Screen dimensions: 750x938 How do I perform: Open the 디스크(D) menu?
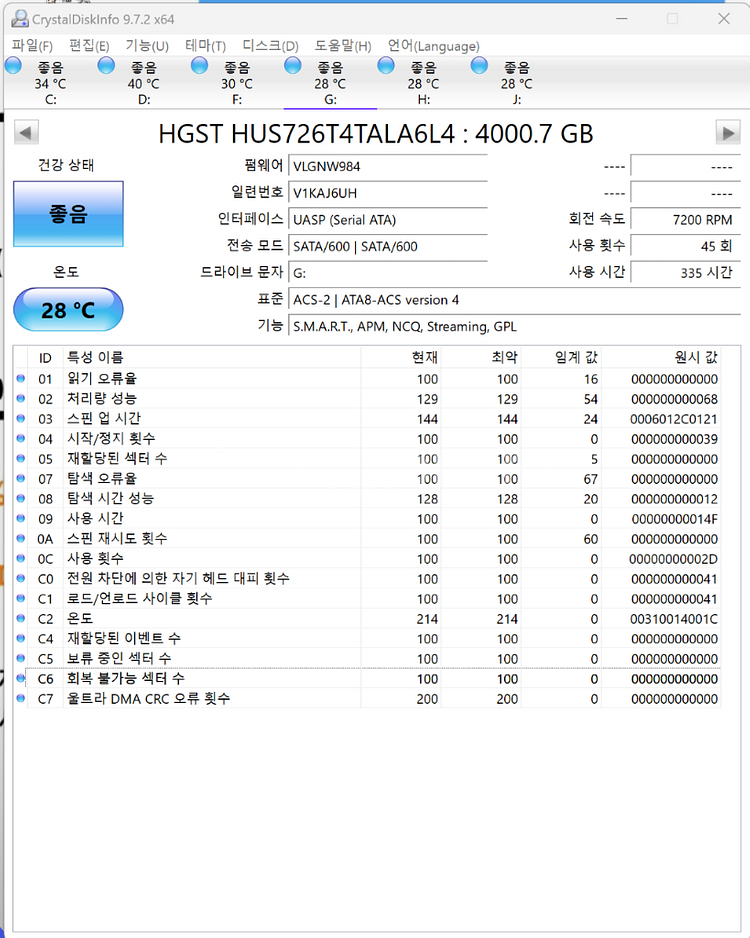270,46
